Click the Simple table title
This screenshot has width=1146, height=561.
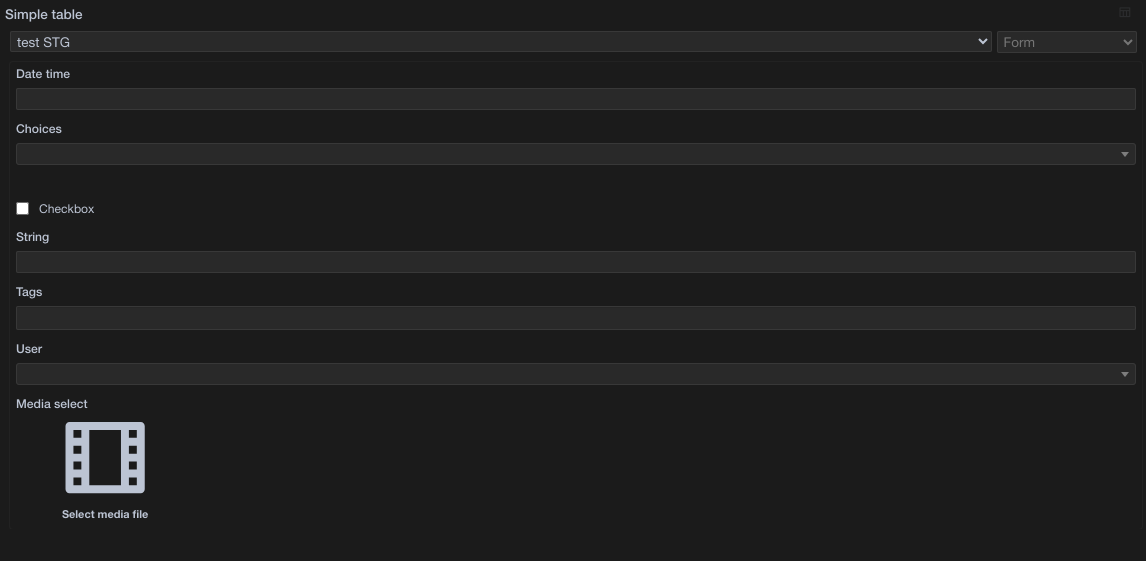[x=44, y=15]
